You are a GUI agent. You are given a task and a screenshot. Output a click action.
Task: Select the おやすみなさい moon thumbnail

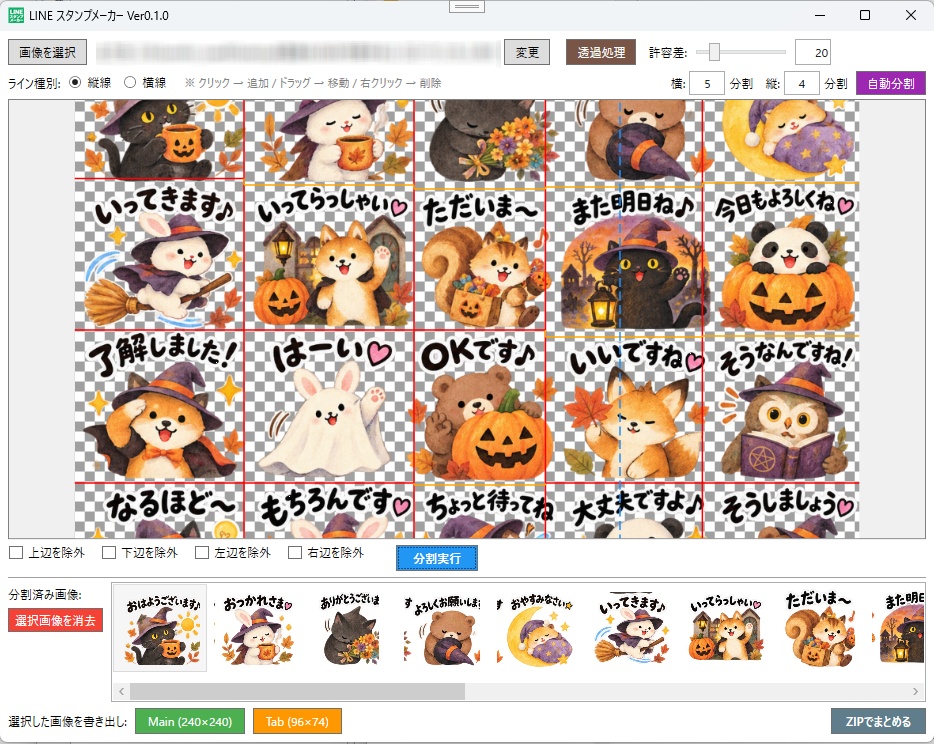pos(537,630)
